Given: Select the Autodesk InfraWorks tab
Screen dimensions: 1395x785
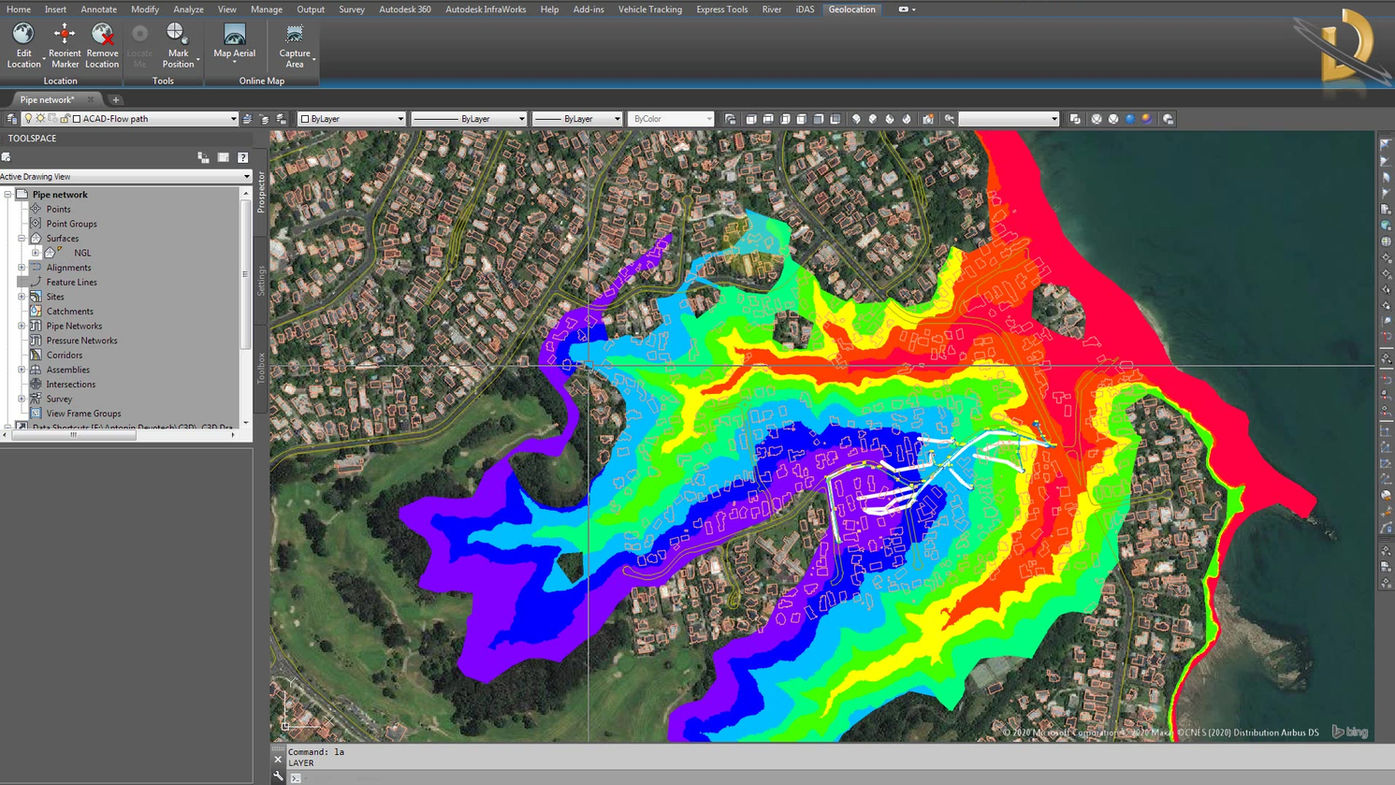Looking at the screenshot, I should pyautogui.click(x=485, y=9).
